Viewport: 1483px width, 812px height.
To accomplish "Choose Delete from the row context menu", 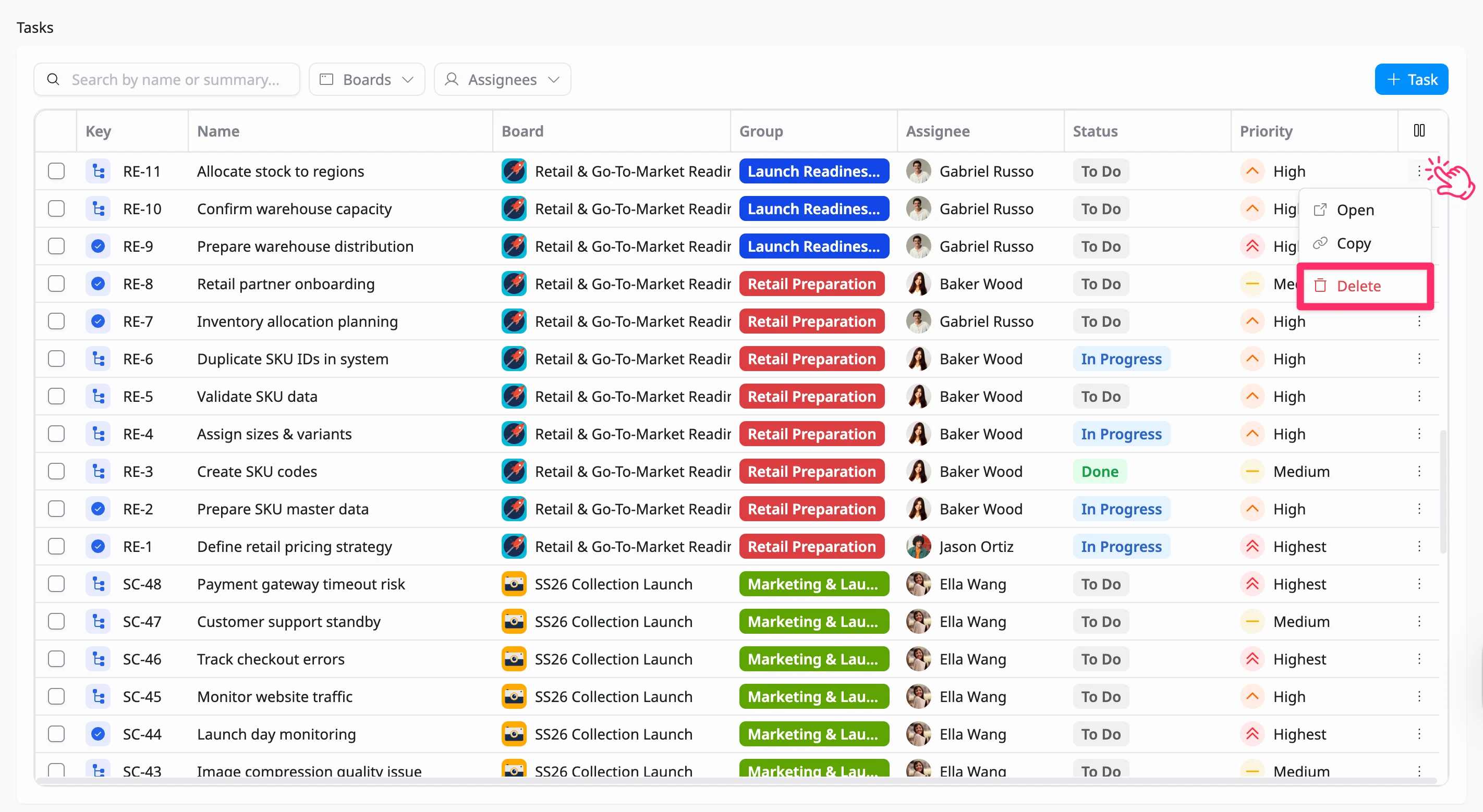I will click(x=1365, y=286).
